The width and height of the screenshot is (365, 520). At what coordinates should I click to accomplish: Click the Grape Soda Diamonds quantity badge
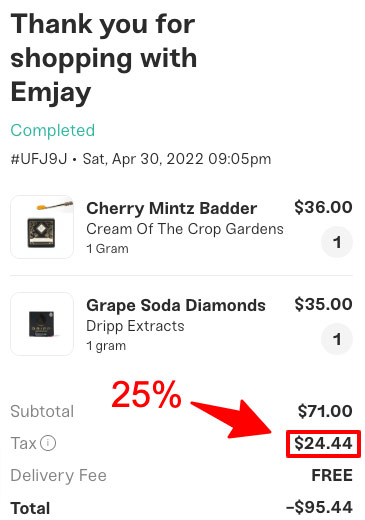point(337,339)
